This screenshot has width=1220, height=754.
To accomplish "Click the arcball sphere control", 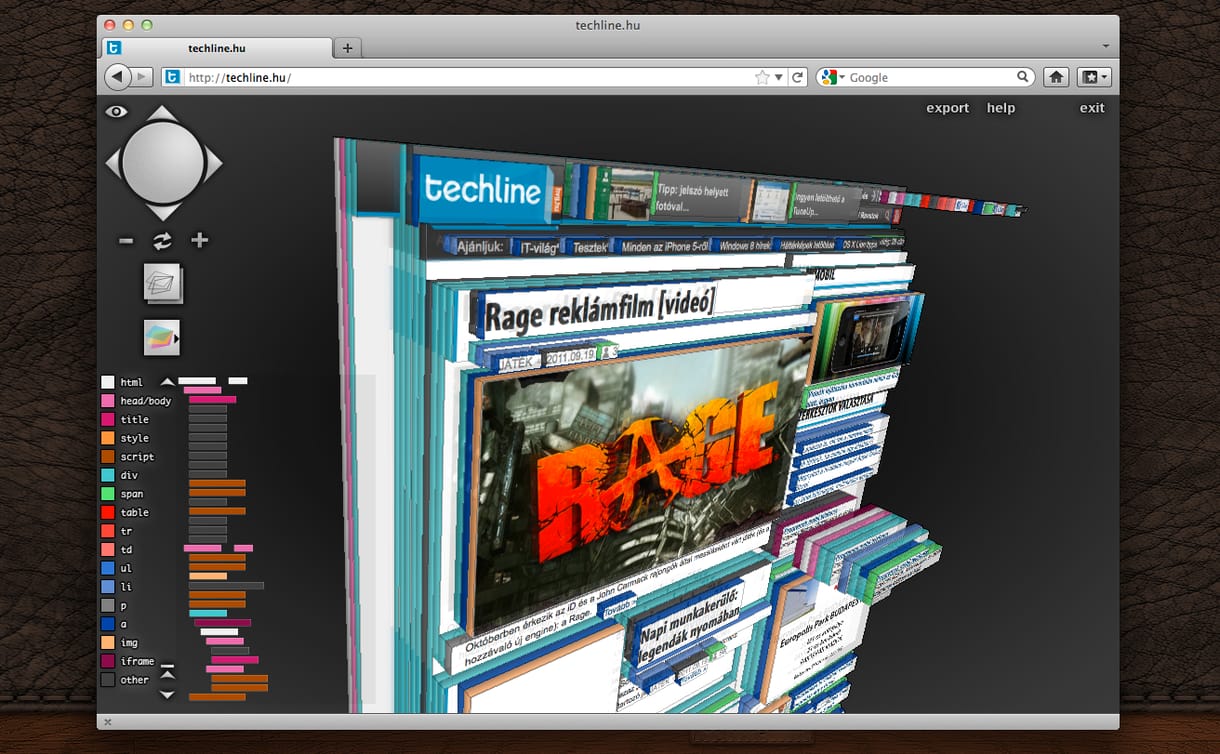I will point(163,162).
